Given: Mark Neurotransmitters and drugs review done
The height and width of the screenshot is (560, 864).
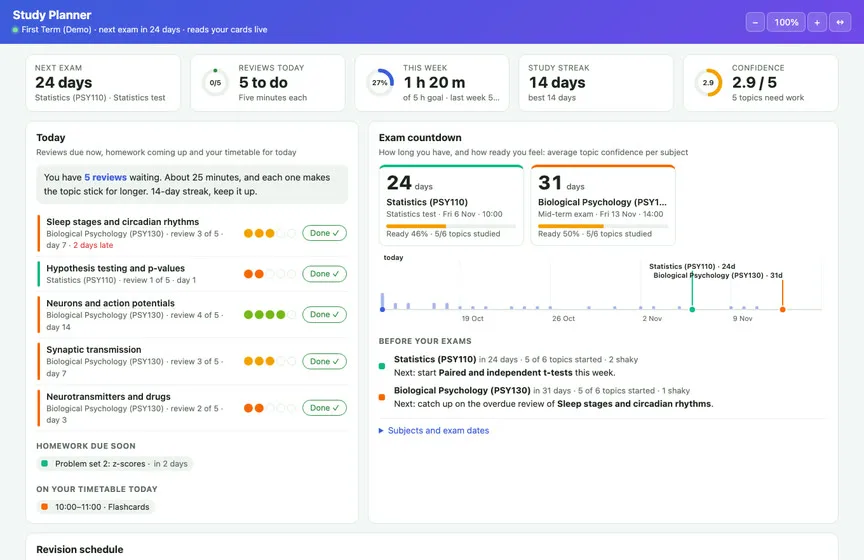Looking at the screenshot, I should pyautogui.click(x=325, y=408).
